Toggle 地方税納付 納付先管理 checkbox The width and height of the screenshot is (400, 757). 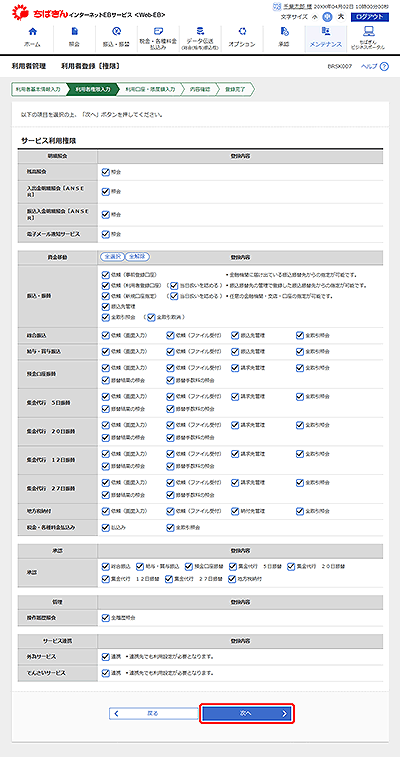coord(235,511)
